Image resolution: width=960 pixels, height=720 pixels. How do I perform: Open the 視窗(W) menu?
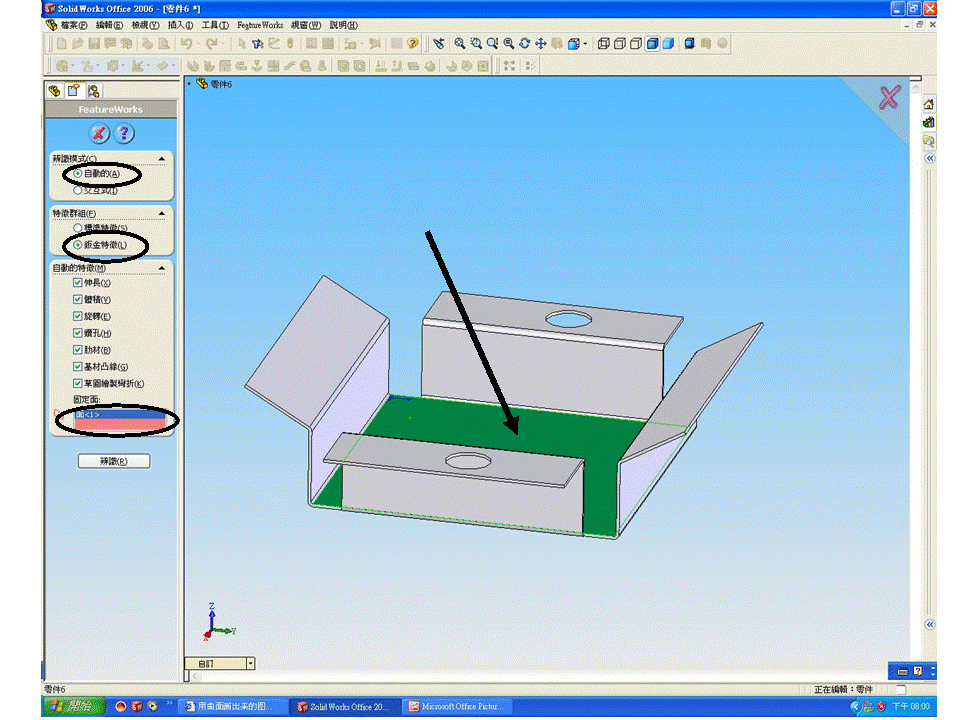click(306, 25)
